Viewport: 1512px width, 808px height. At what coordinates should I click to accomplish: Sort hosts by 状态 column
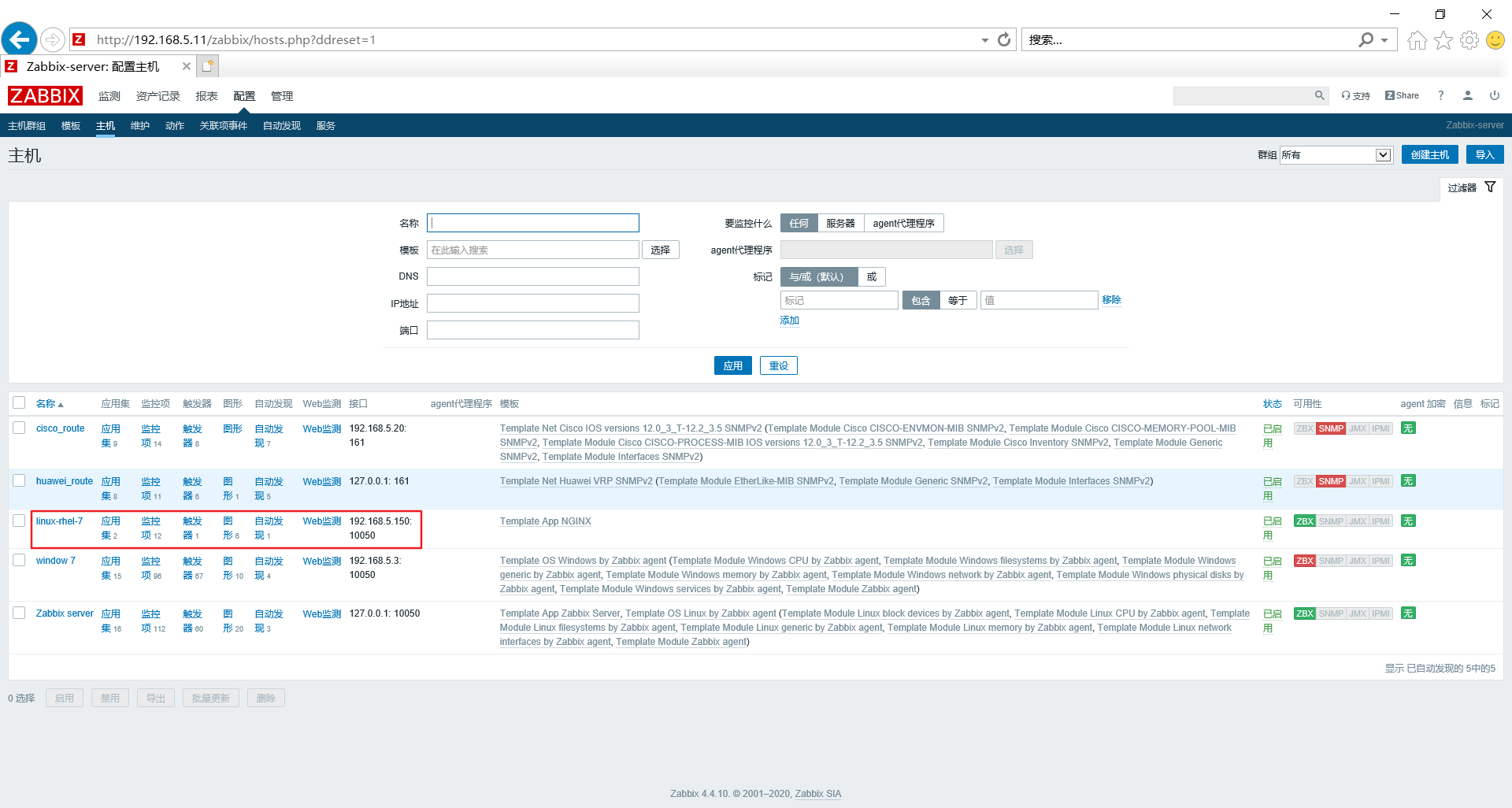click(1272, 403)
